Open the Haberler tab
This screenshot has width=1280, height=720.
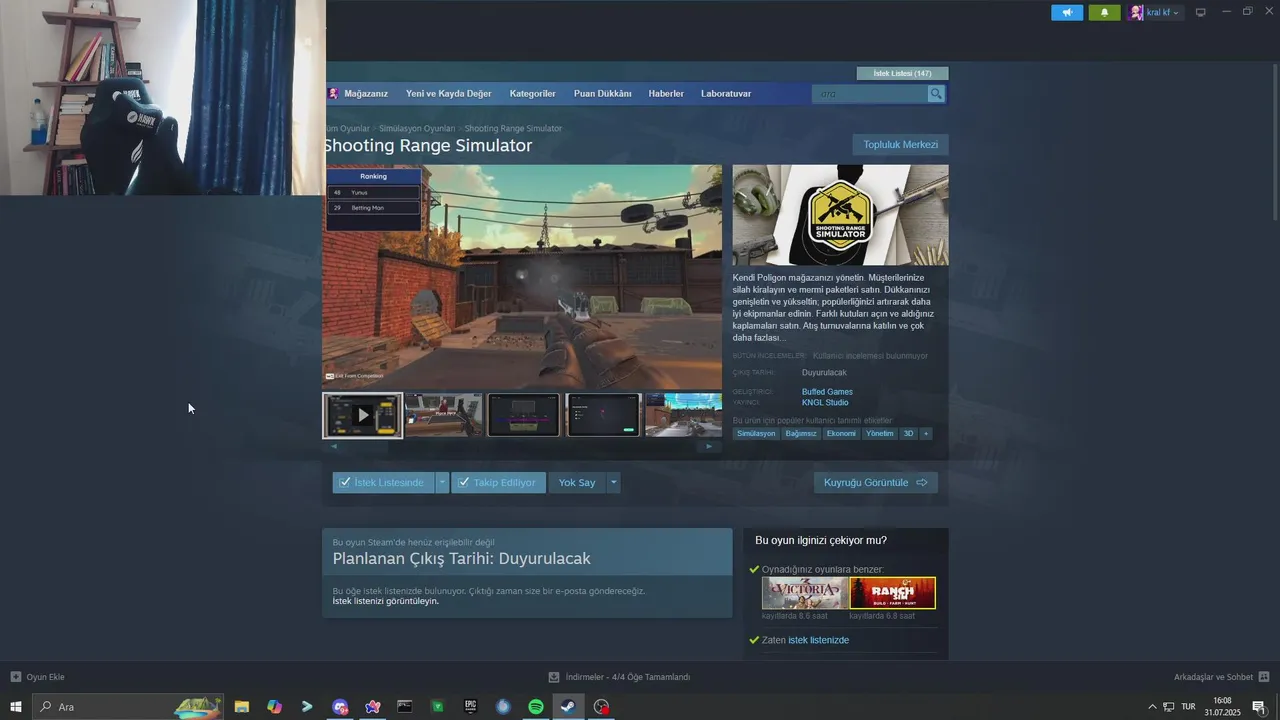(666, 93)
